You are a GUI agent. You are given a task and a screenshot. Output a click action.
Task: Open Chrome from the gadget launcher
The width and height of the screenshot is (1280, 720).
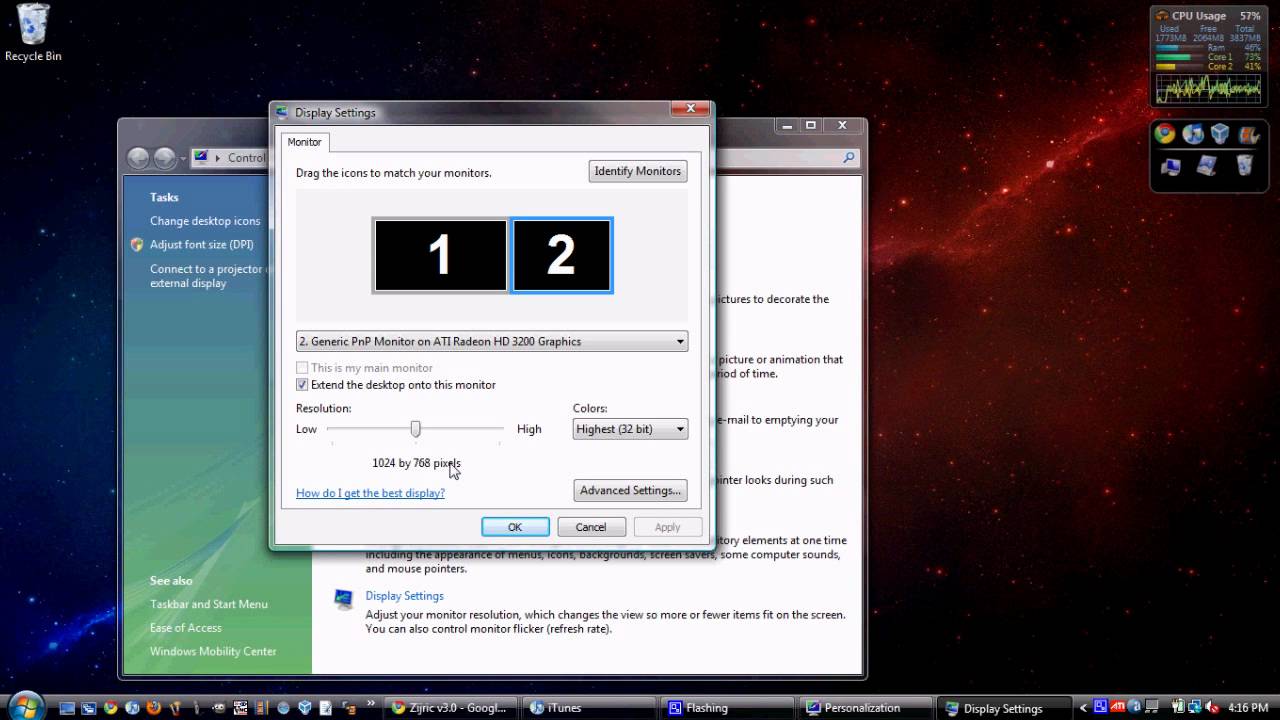1165,133
